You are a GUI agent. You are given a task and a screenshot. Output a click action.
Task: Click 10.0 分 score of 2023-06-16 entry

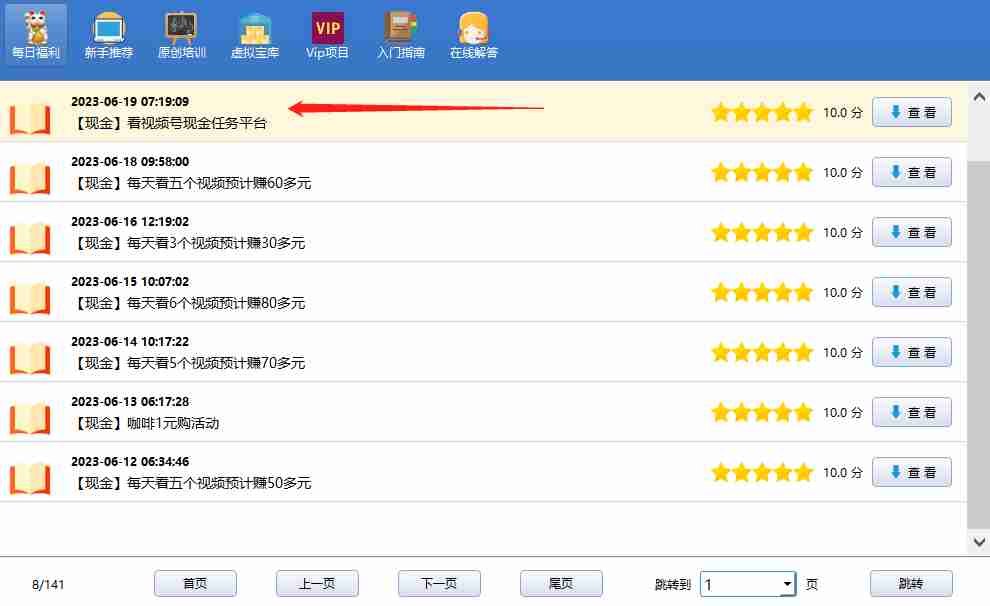click(842, 232)
